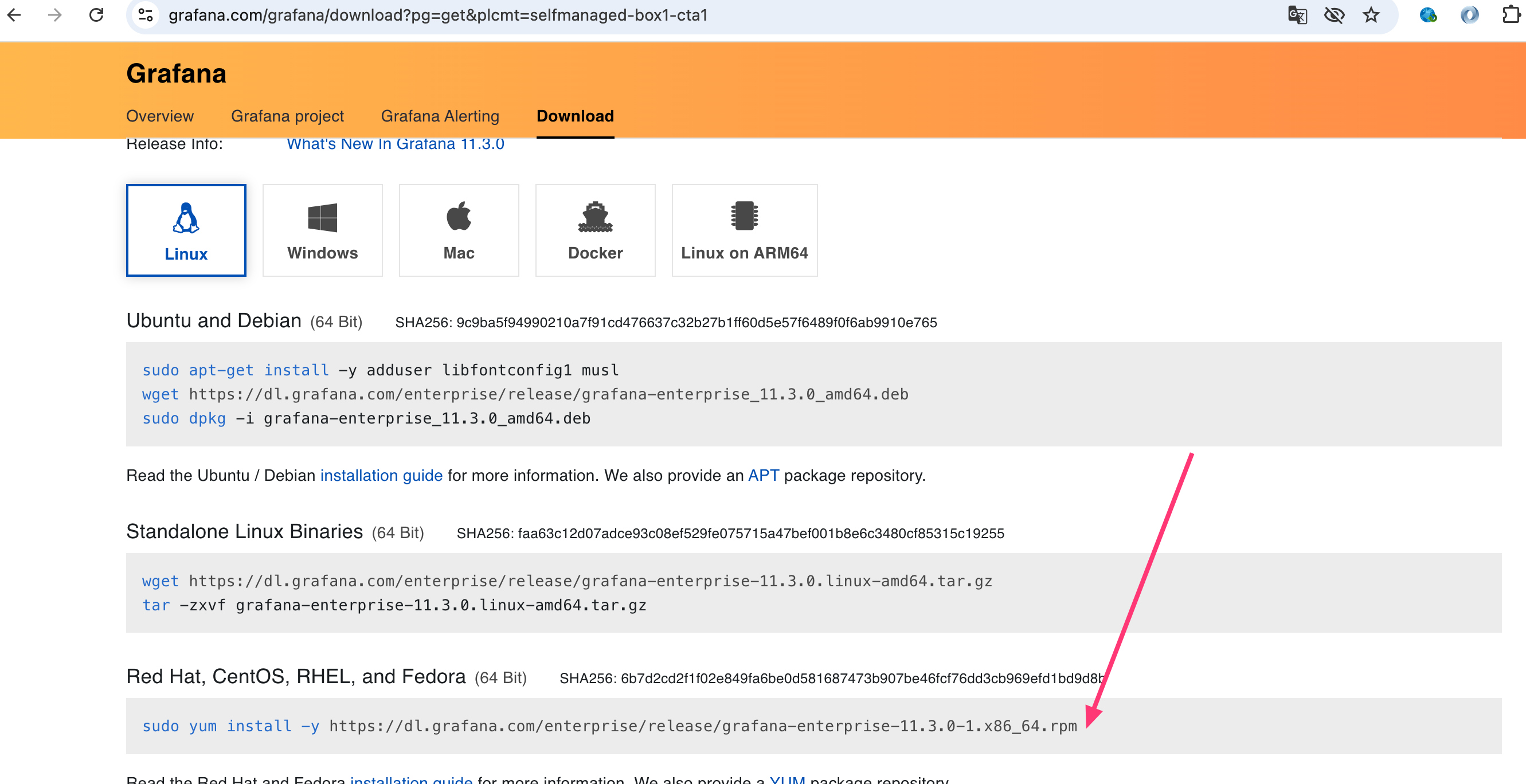This screenshot has height=784, width=1526.
Task: Open the blue circular extension icon
Action: click(1470, 15)
